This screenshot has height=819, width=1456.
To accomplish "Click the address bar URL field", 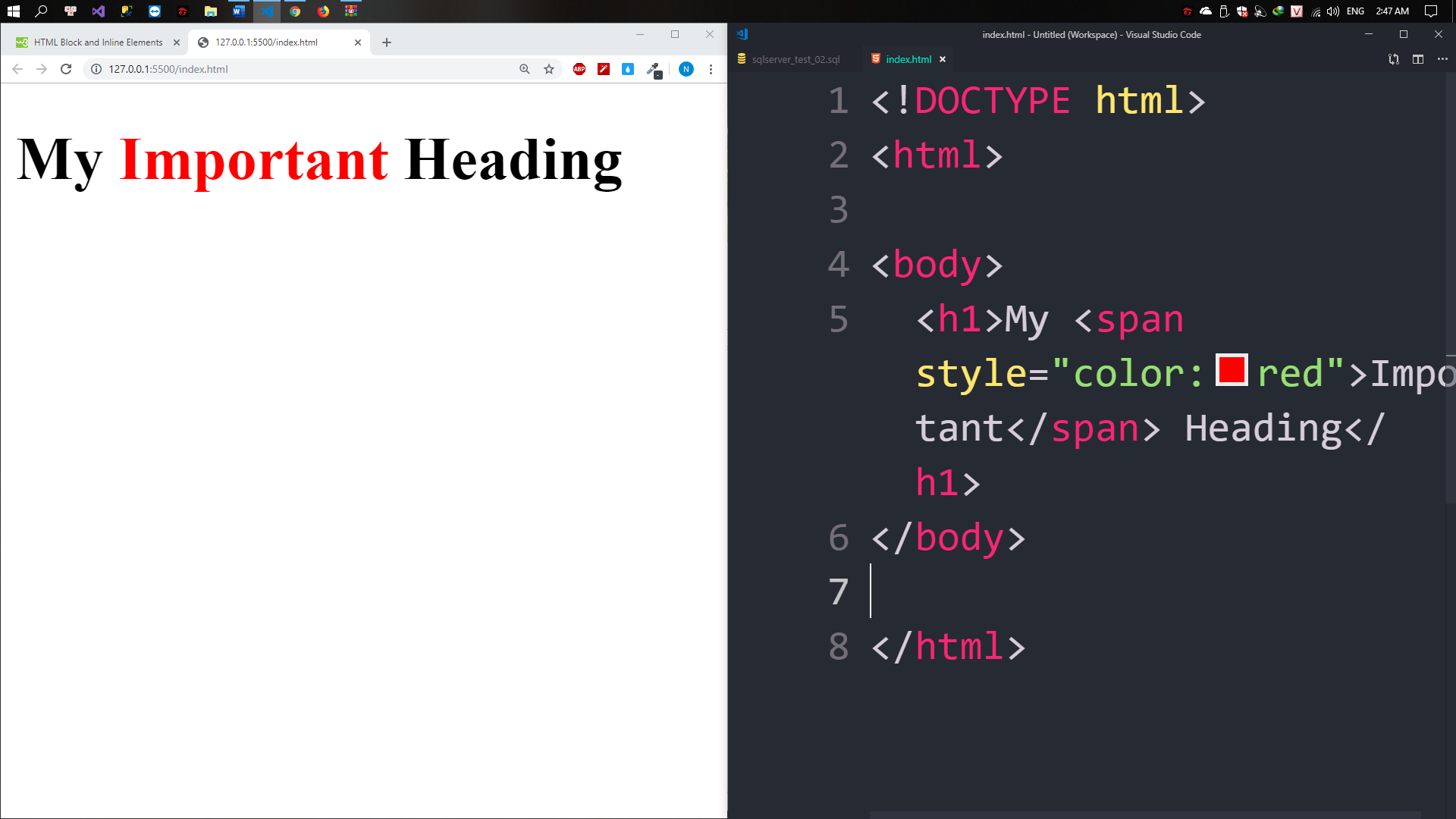I will coord(303,69).
